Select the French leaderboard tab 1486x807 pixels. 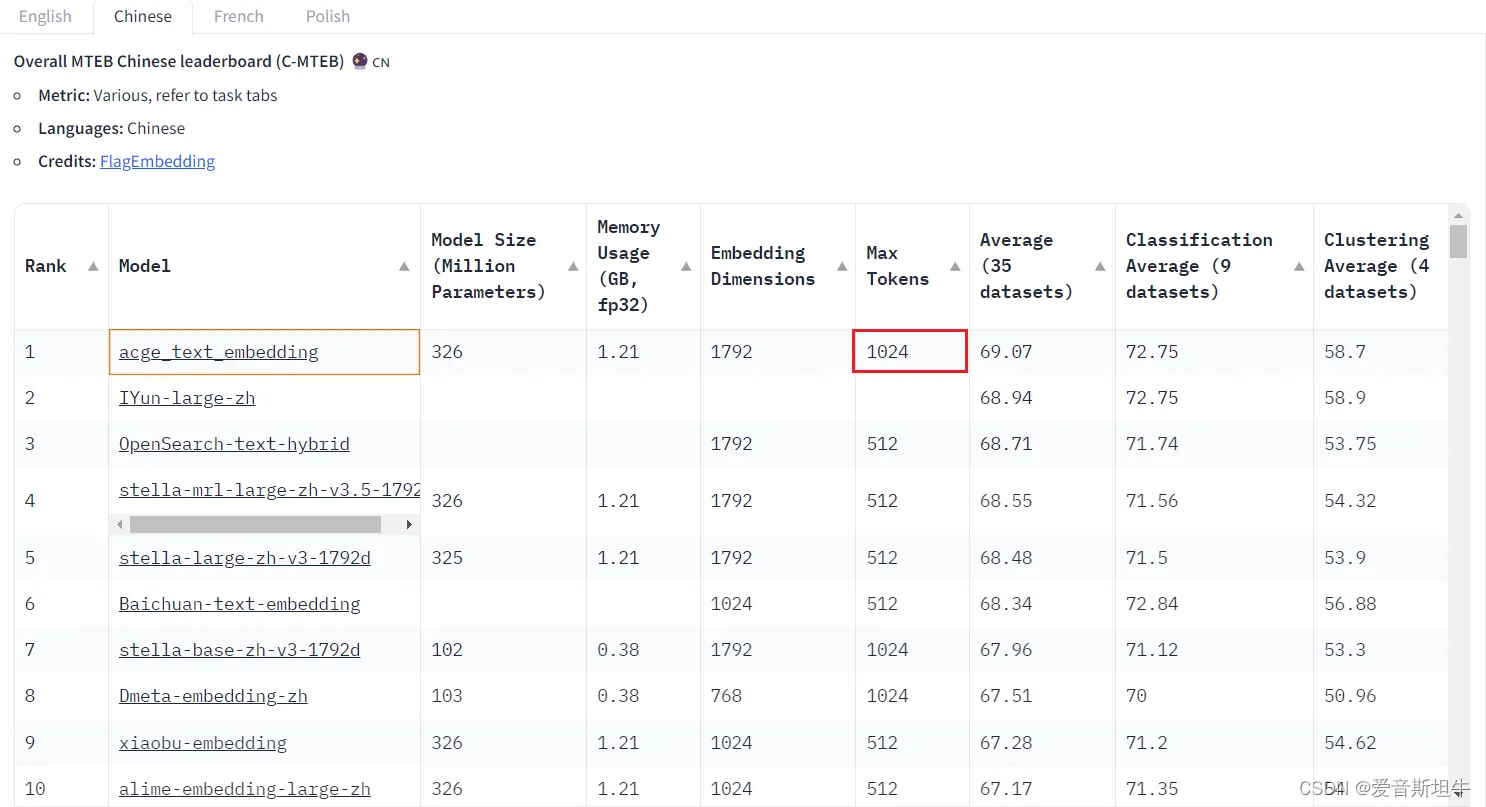pyautogui.click(x=239, y=16)
